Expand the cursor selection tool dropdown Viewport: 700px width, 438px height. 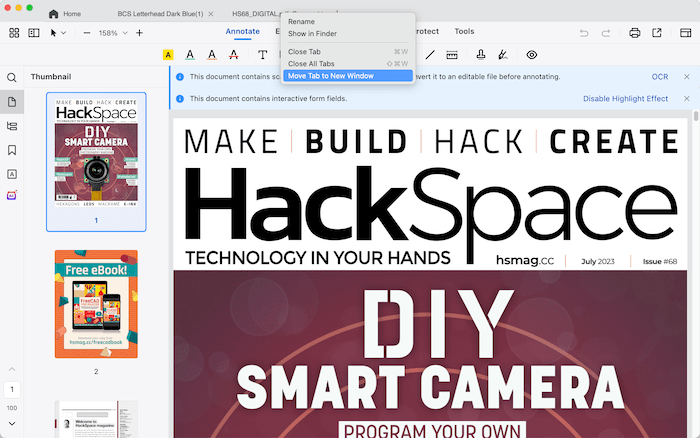[x=59, y=33]
